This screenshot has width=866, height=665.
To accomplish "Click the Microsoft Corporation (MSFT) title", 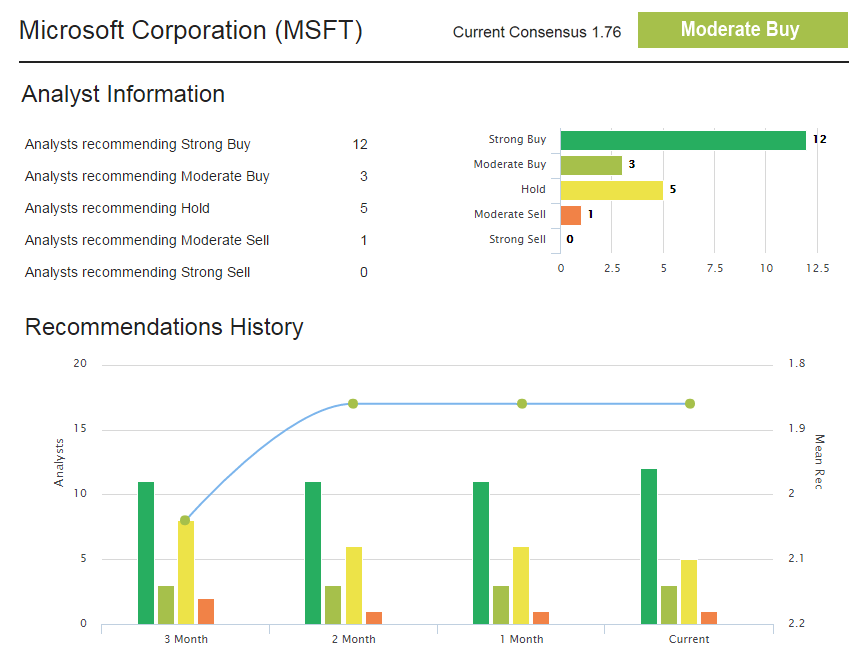I will coord(191,31).
